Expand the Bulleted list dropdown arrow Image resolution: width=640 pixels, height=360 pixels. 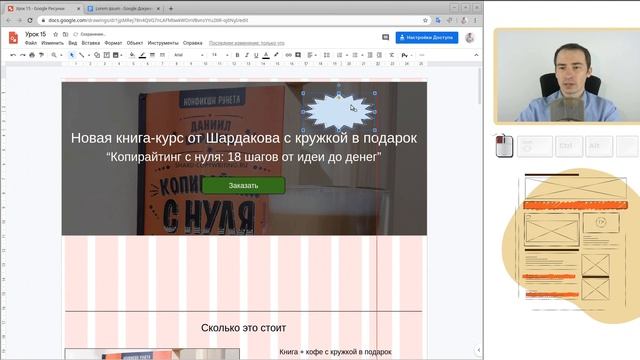pyautogui.click(x=362, y=55)
